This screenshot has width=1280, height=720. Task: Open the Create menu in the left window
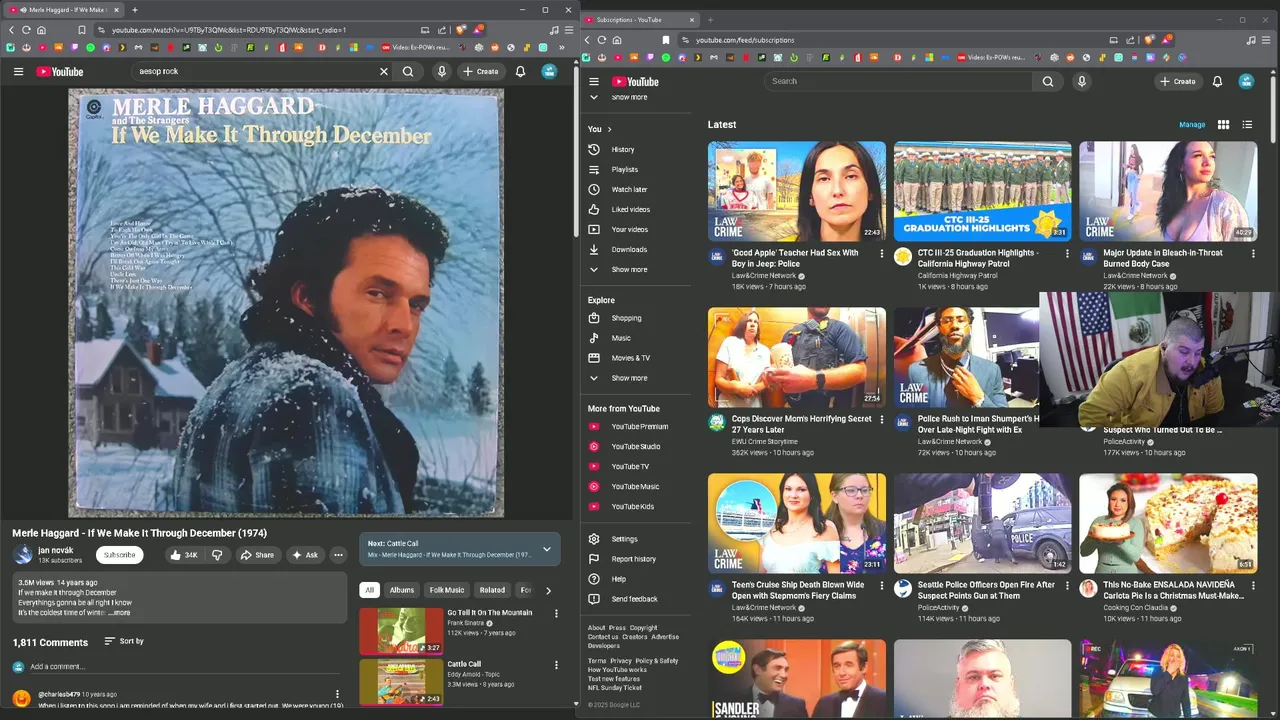[480, 71]
